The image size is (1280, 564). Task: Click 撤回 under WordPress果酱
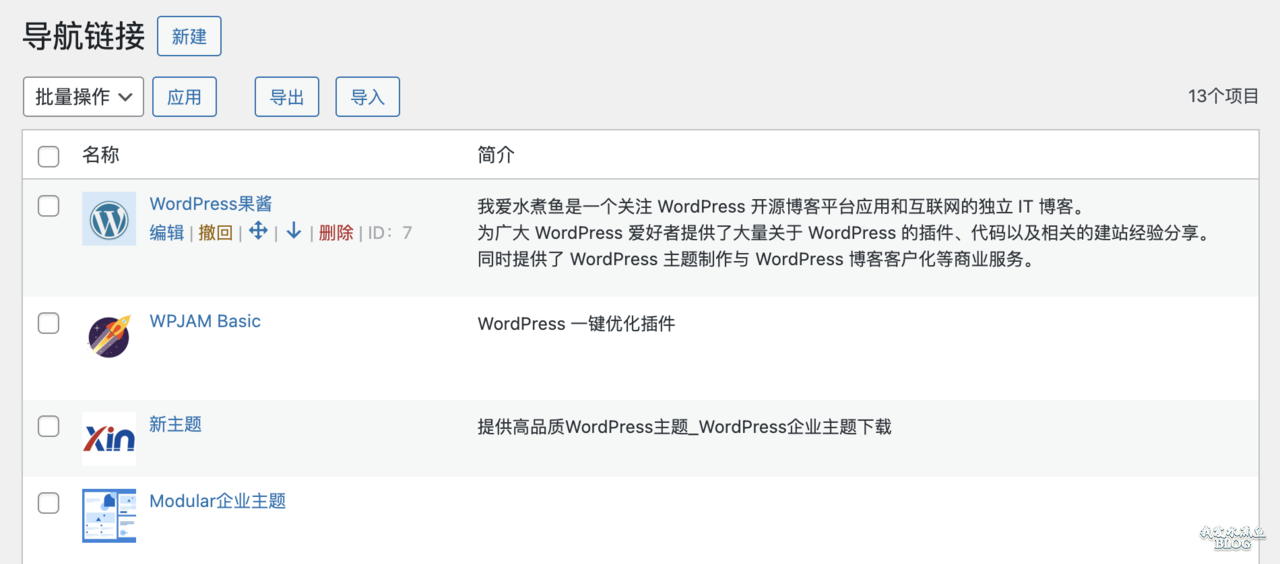215,233
